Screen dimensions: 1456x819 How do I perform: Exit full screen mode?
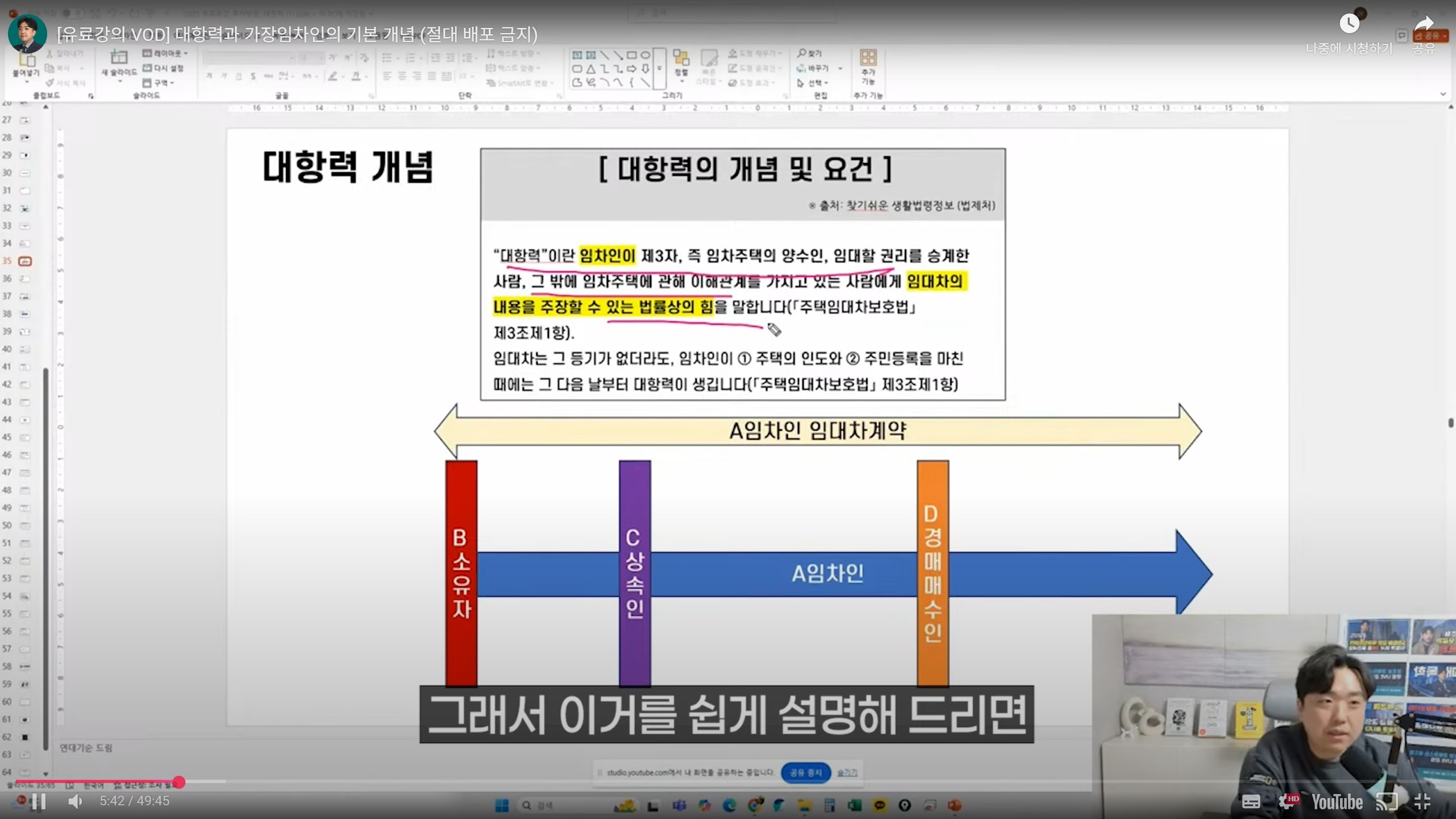1422,801
